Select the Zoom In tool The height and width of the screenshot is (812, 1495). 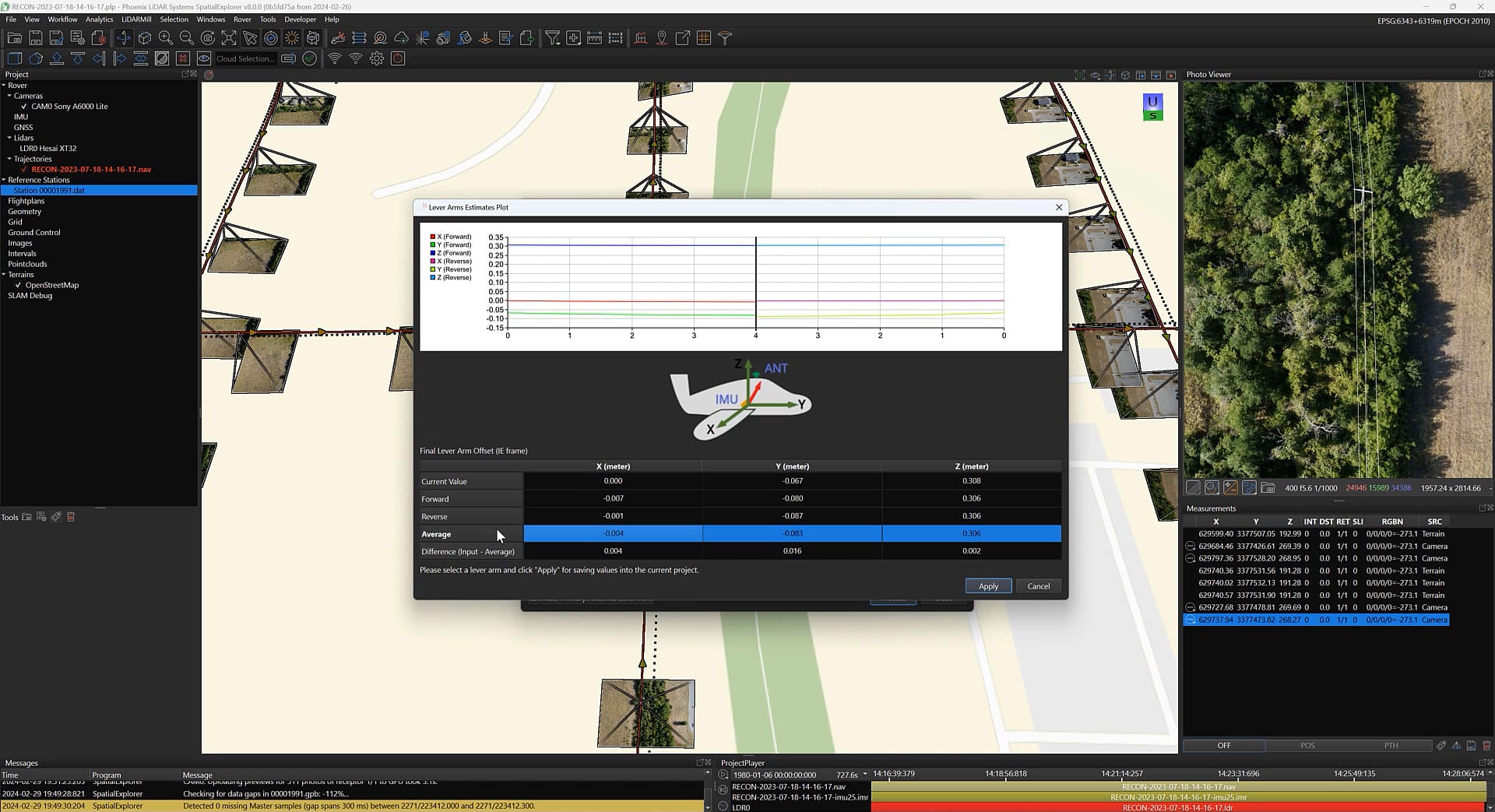click(x=166, y=37)
